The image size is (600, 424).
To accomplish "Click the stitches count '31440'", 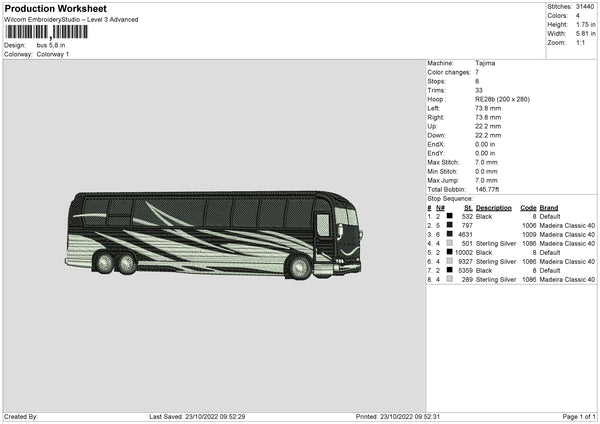I will [585, 7].
